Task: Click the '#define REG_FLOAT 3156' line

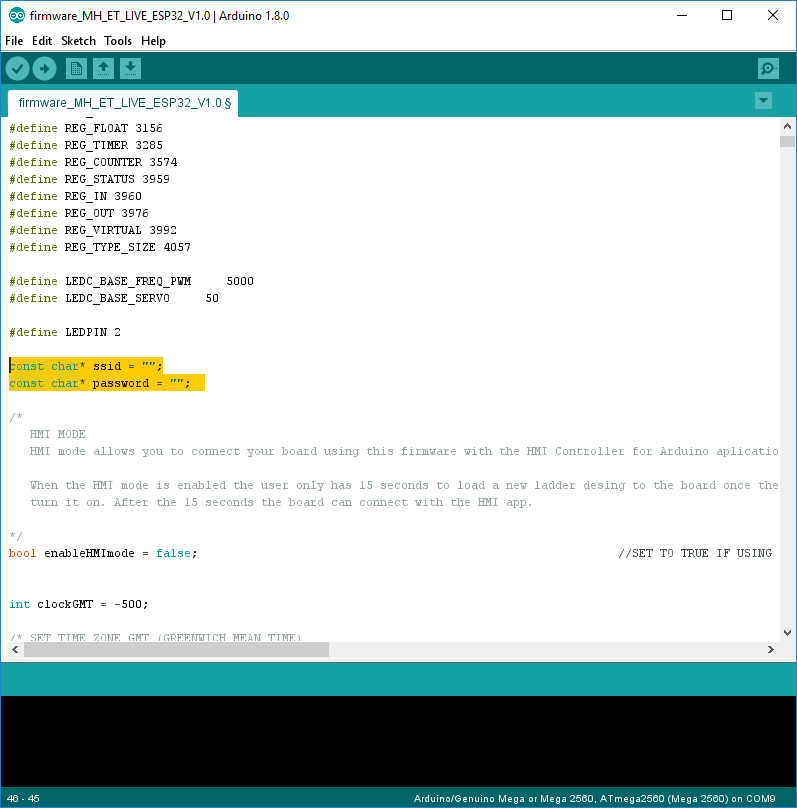Action: click(86, 128)
